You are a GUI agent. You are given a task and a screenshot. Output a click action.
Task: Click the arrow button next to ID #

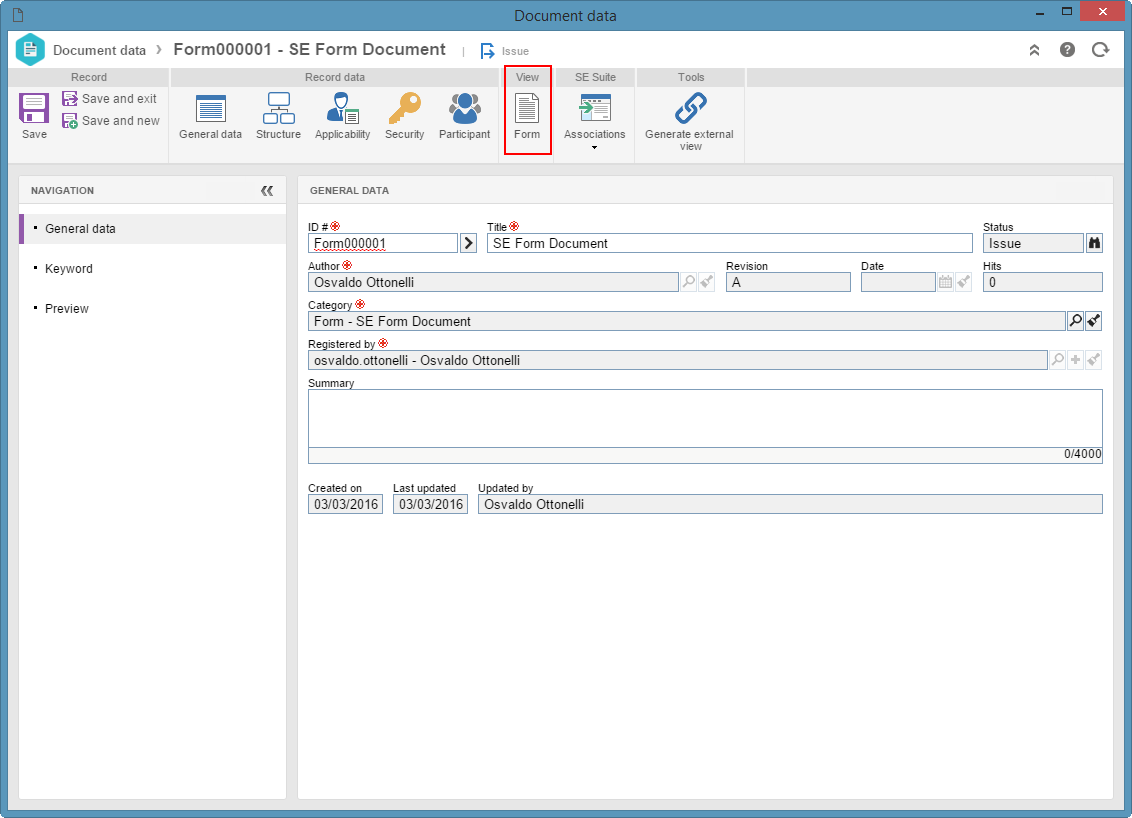coord(469,243)
